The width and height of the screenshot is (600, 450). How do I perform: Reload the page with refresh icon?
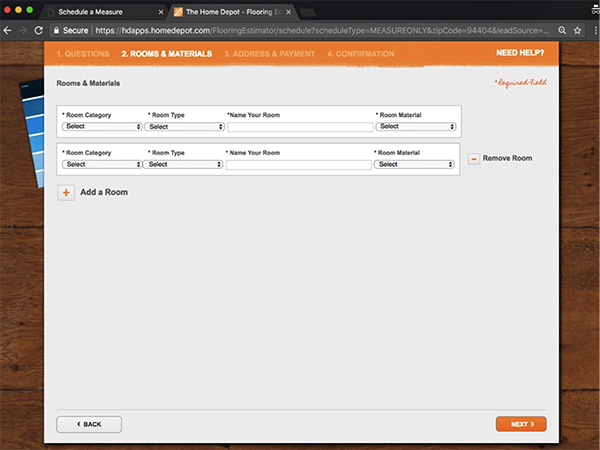click(x=39, y=31)
